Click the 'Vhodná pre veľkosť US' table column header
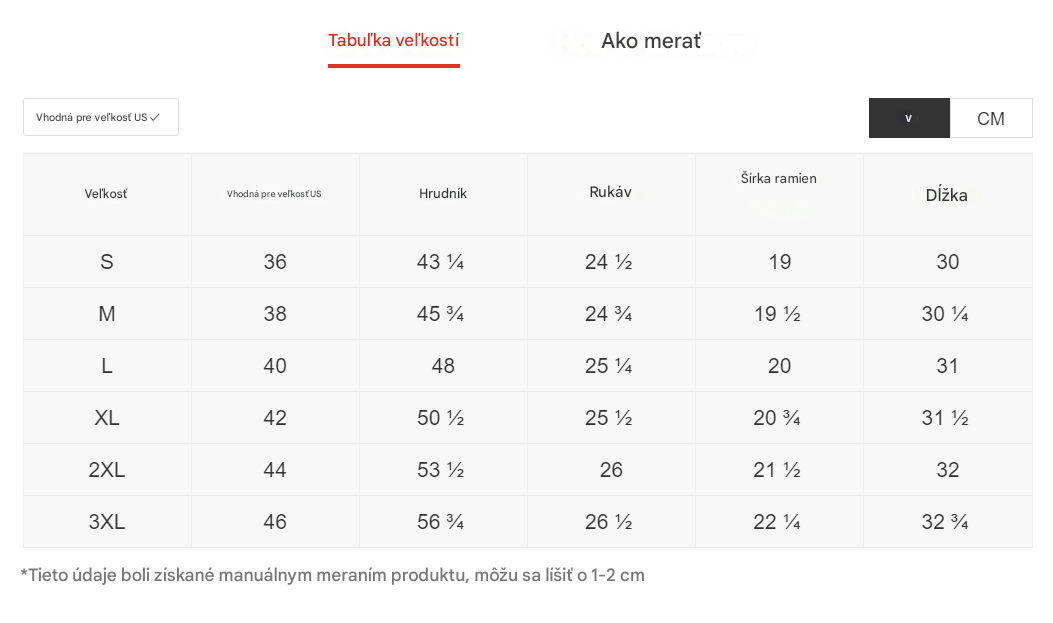 pyautogui.click(x=274, y=194)
